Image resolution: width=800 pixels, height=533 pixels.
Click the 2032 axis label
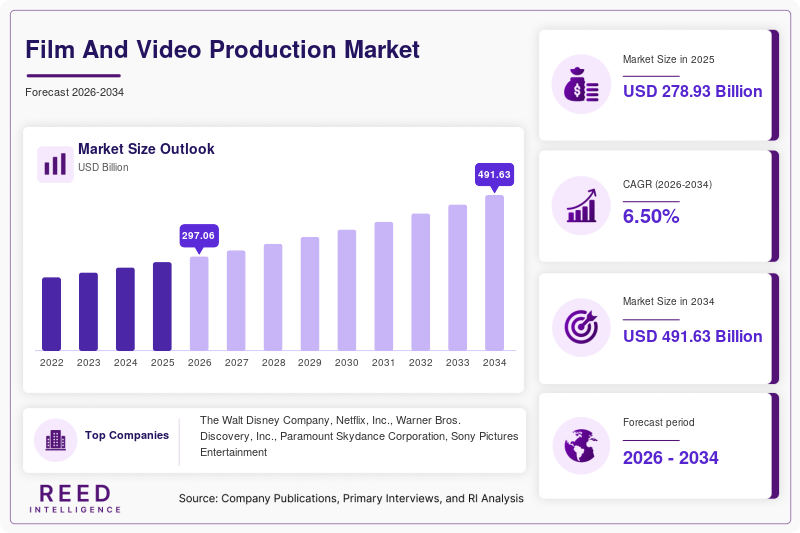(420, 363)
